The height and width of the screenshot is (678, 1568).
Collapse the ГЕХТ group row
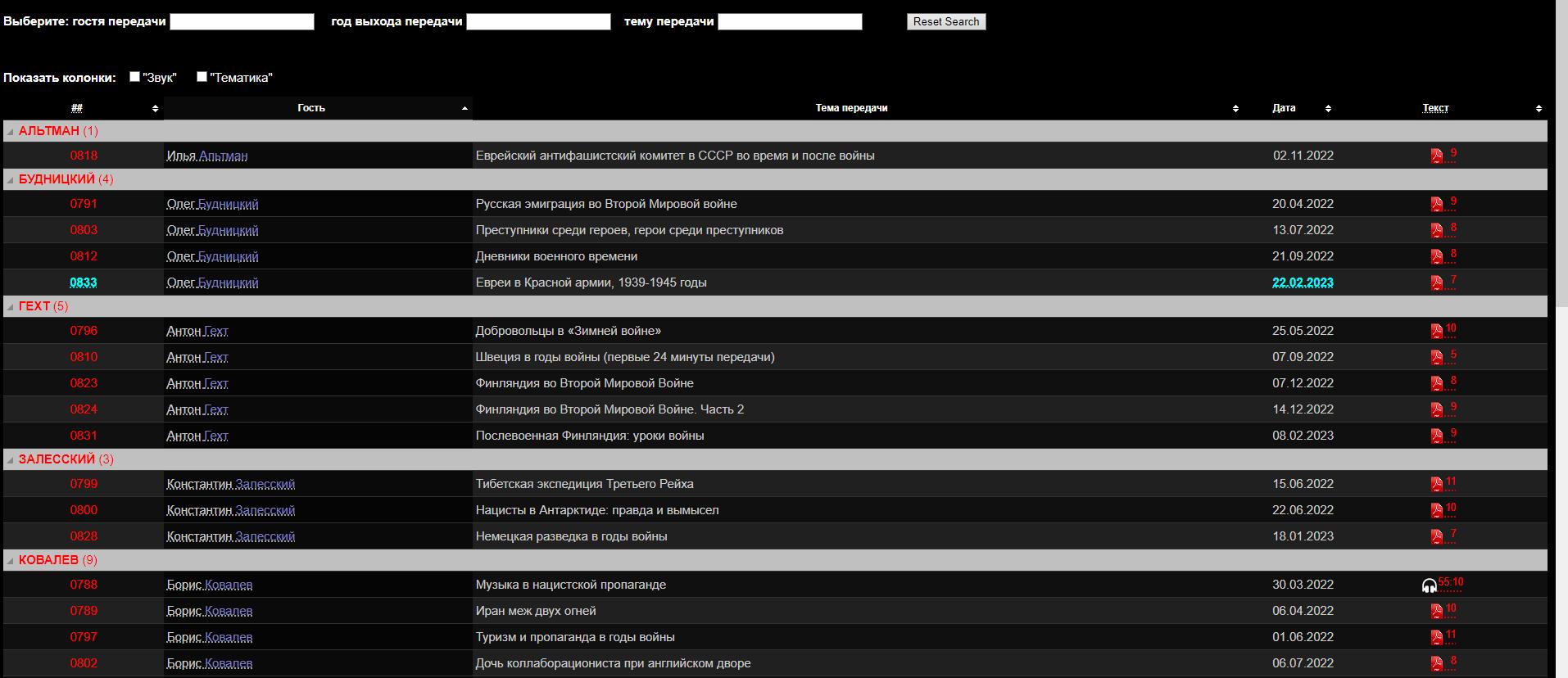pos(11,306)
